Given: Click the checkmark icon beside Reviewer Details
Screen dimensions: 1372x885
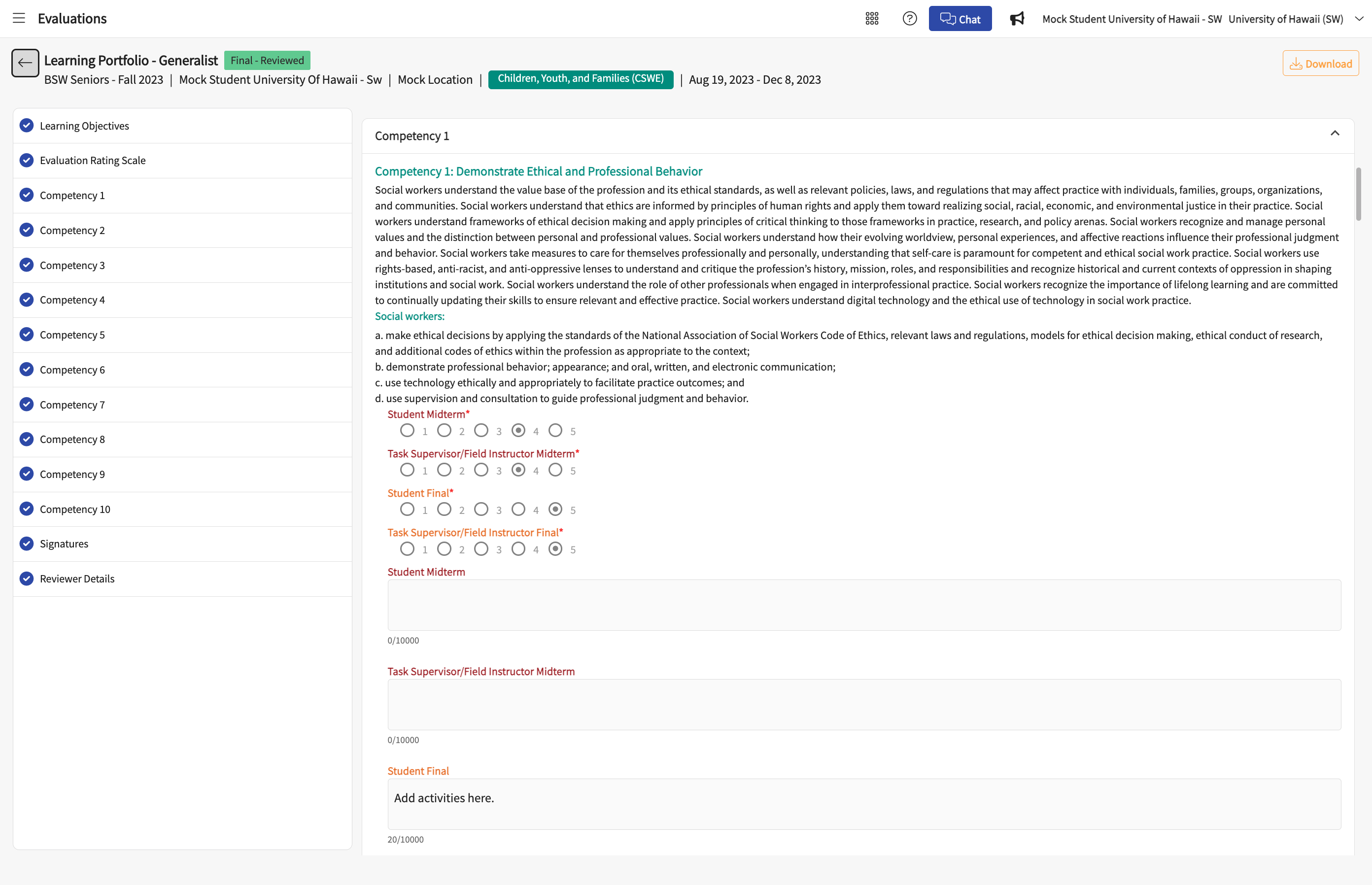Looking at the screenshot, I should point(27,578).
